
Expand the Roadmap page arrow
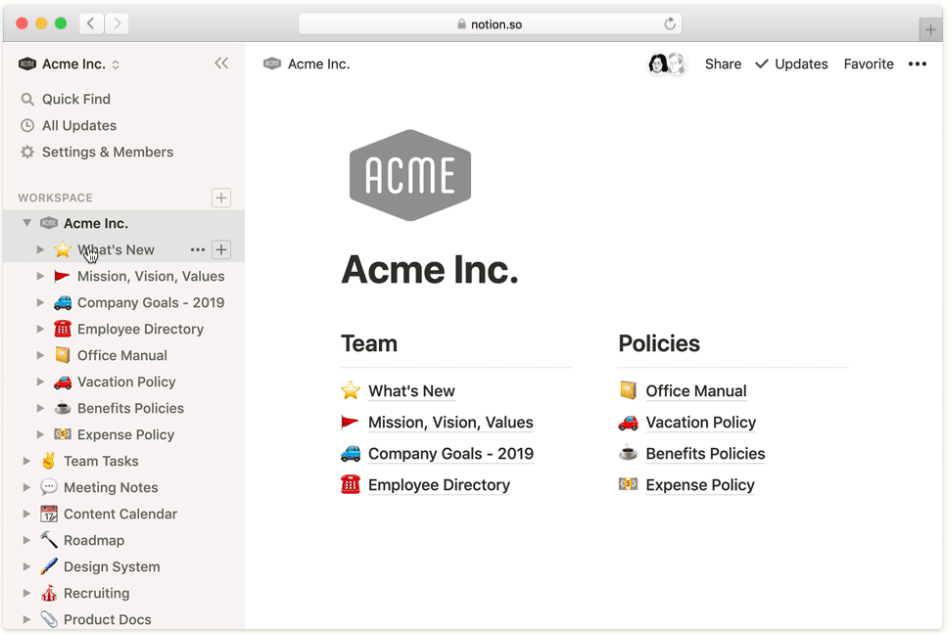(x=27, y=540)
